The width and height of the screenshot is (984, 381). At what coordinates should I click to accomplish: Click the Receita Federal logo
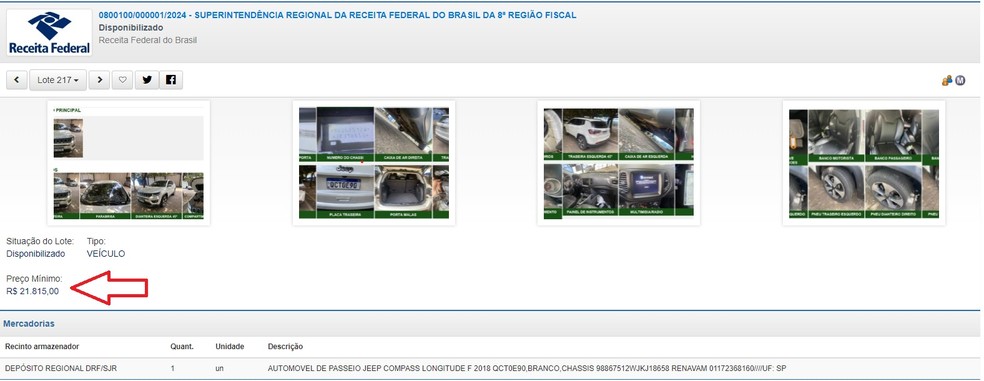[x=49, y=32]
